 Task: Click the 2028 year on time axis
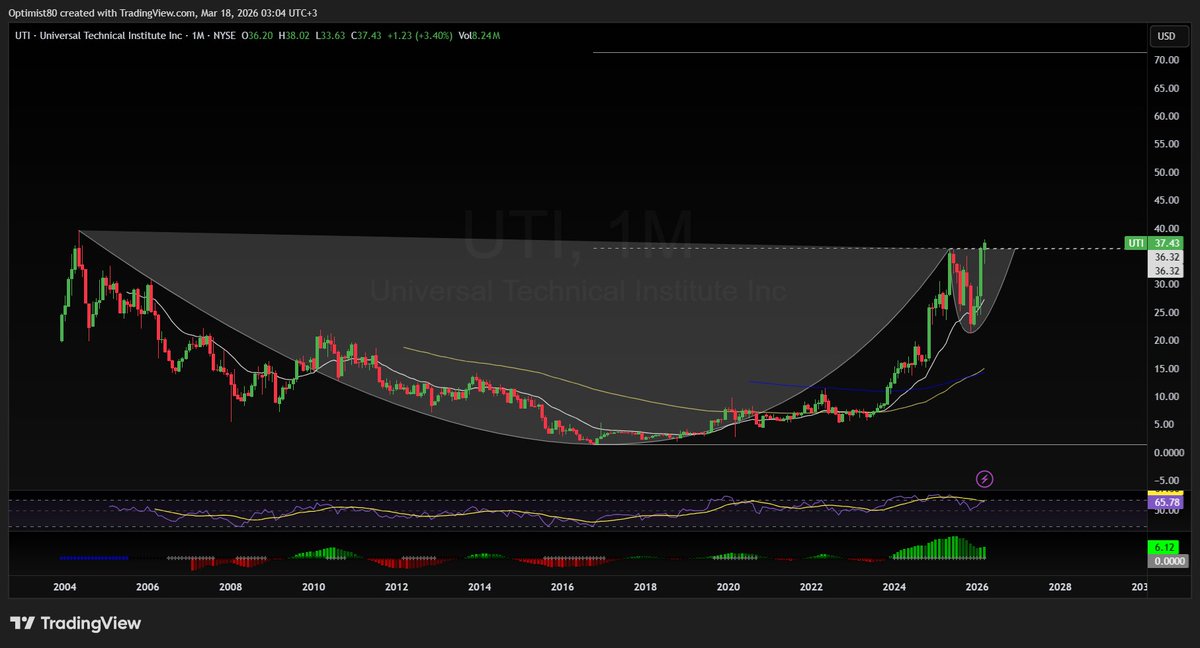(x=1062, y=588)
